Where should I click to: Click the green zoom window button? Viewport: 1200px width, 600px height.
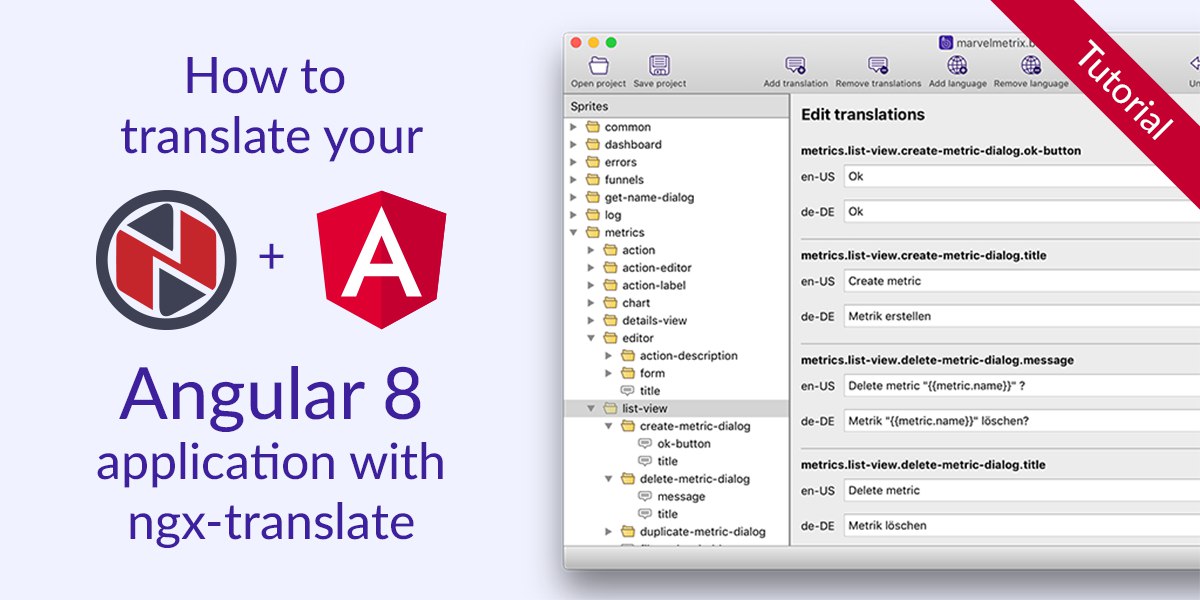pos(611,43)
